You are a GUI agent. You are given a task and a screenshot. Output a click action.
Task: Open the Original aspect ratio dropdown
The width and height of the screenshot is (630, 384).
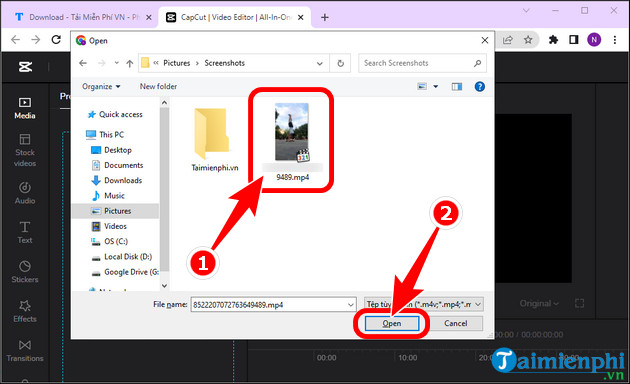click(x=539, y=303)
